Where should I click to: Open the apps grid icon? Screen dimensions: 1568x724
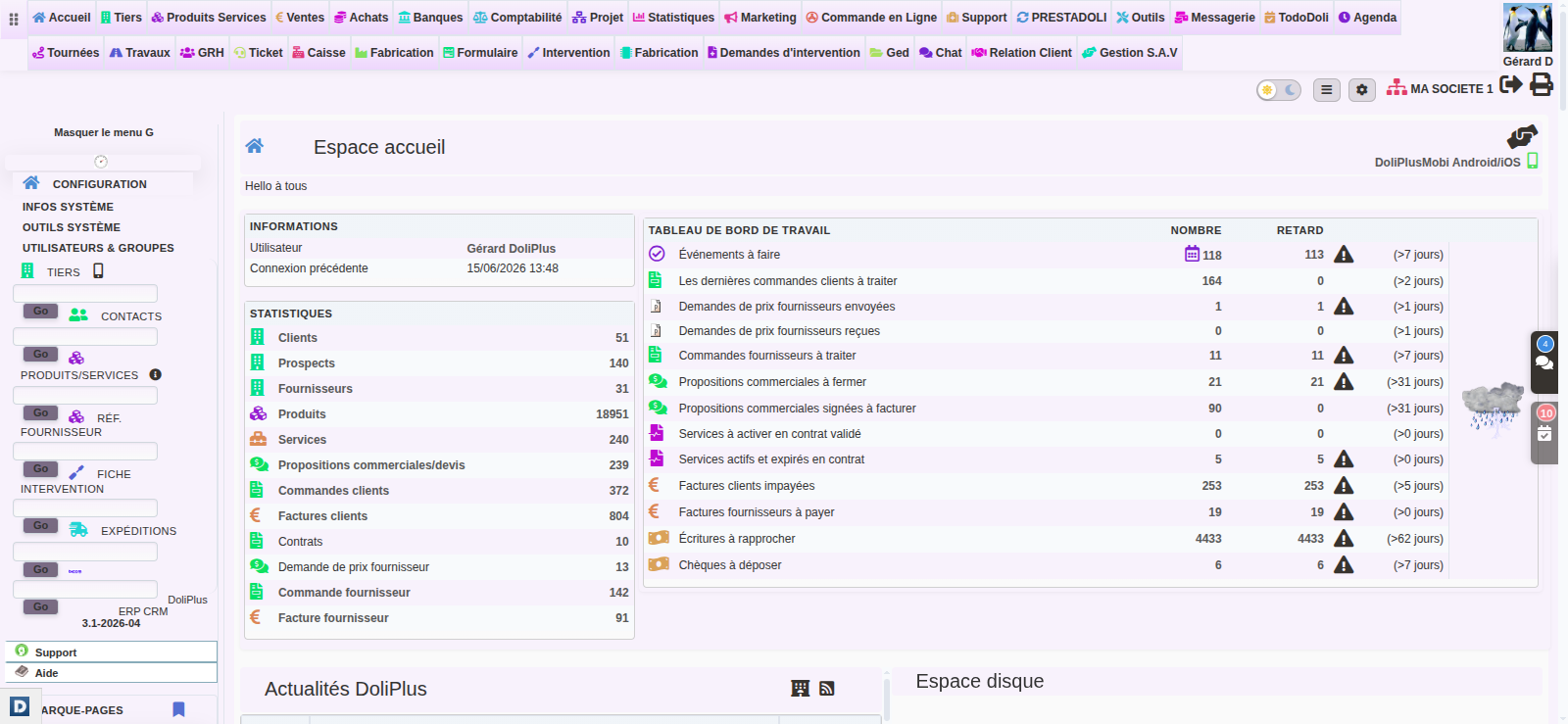[x=14, y=19]
